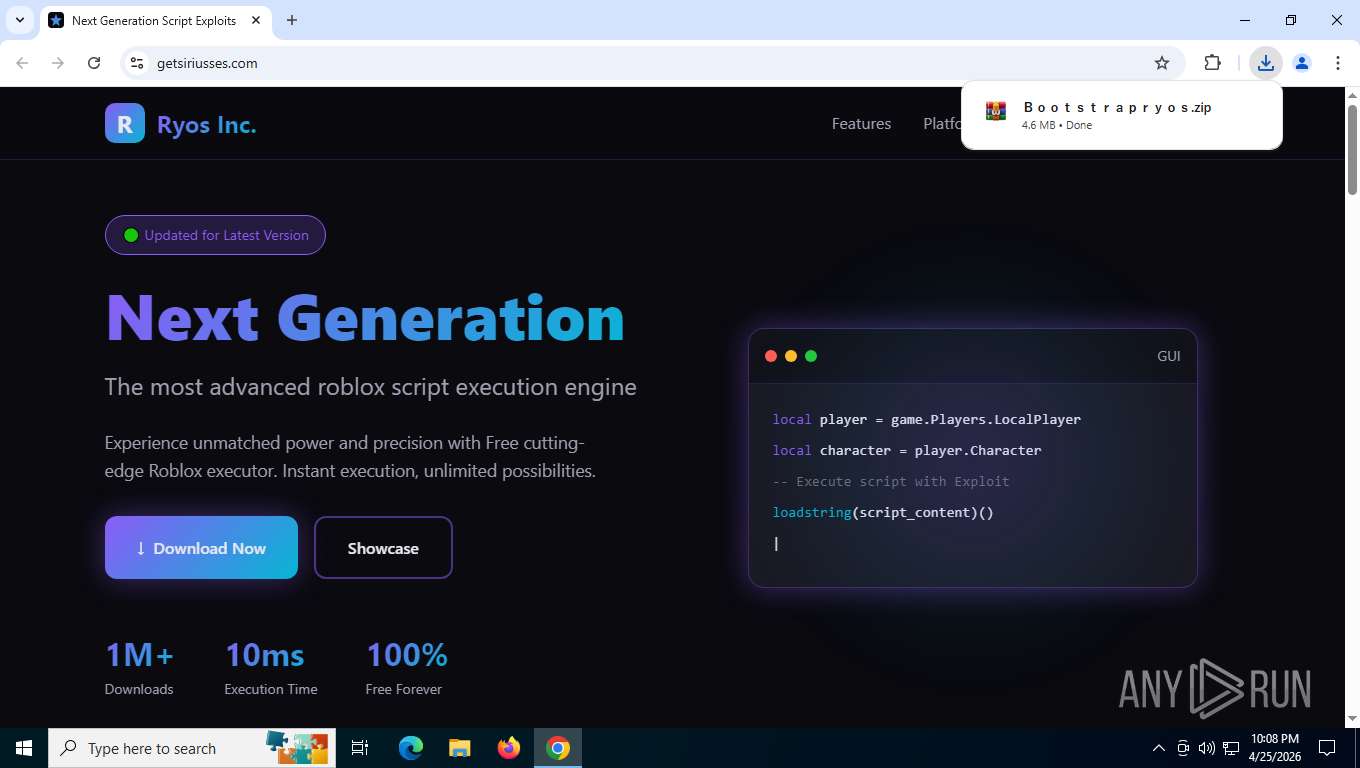The width and height of the screenshot is (1360, 768).
Task: Open the Extensions puzzle icon
Action: [x=1212, y=63]
